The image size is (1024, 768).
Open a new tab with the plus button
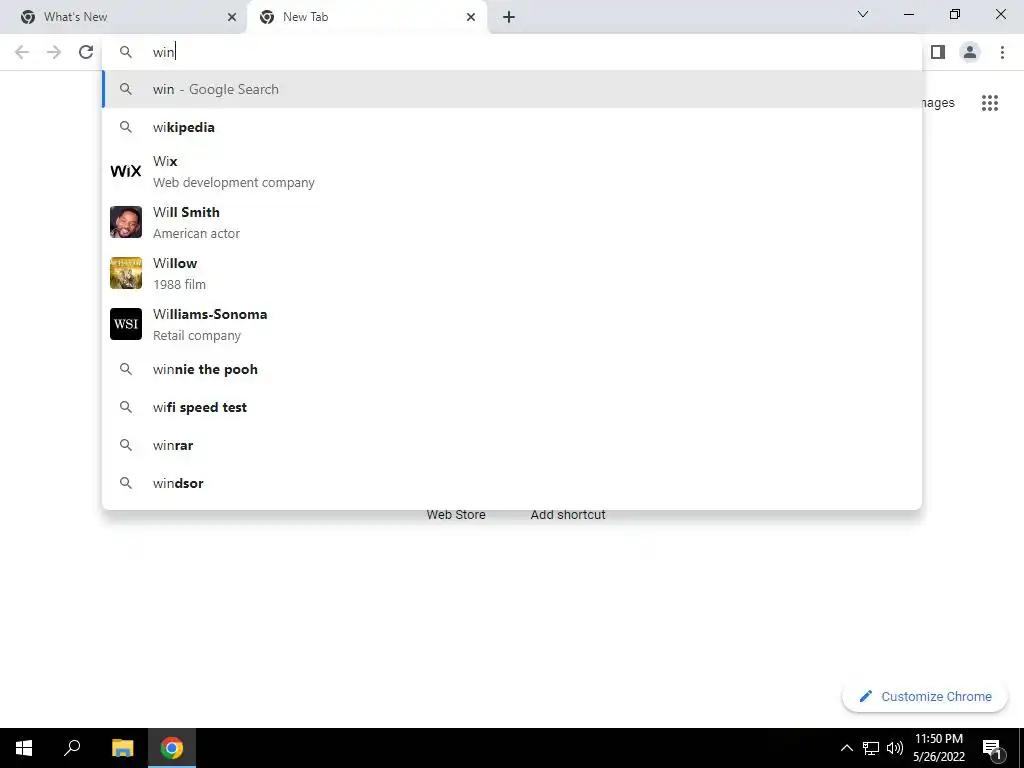[x=509, y=17]
